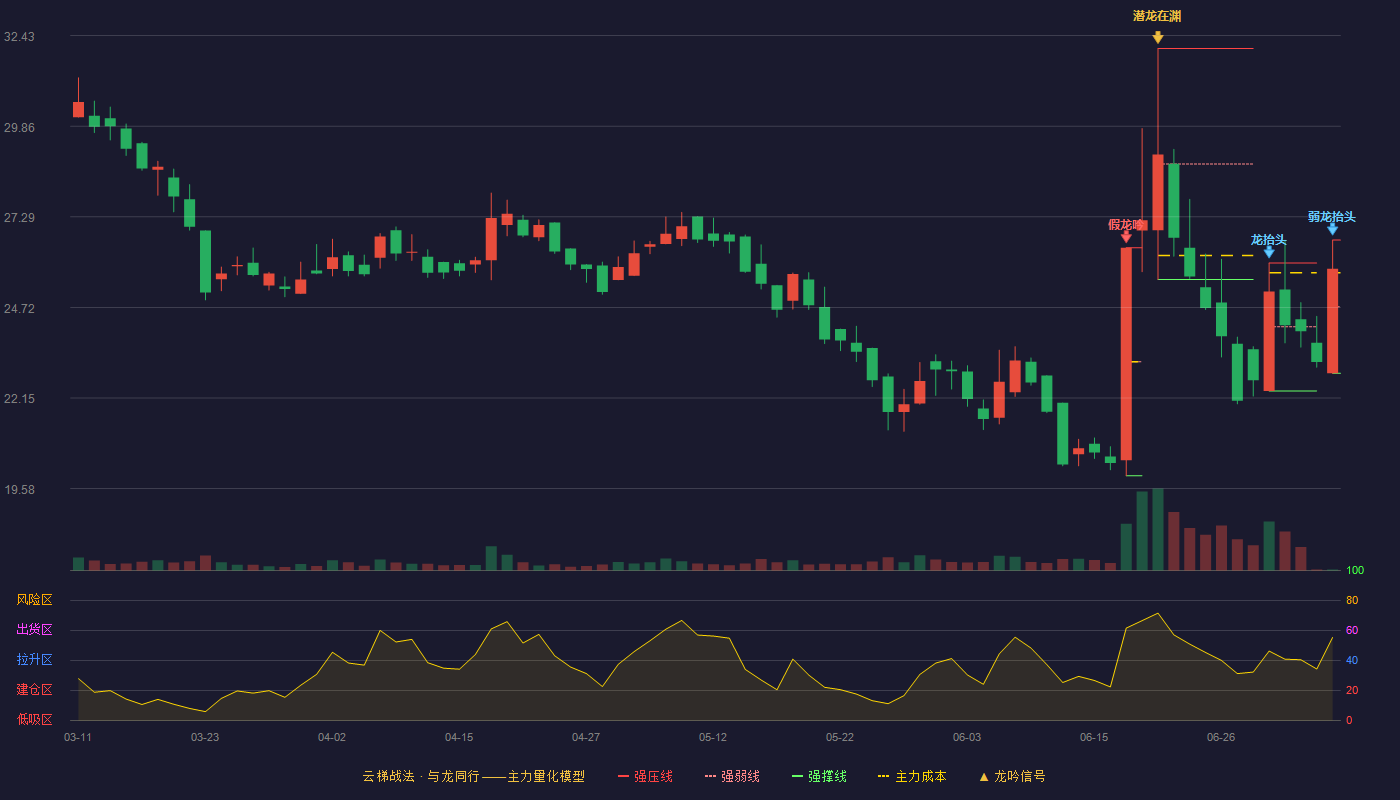The image size is (1400, 800).
Task: Click the green 100 indicator scale value
Action: click(1355, 571)
